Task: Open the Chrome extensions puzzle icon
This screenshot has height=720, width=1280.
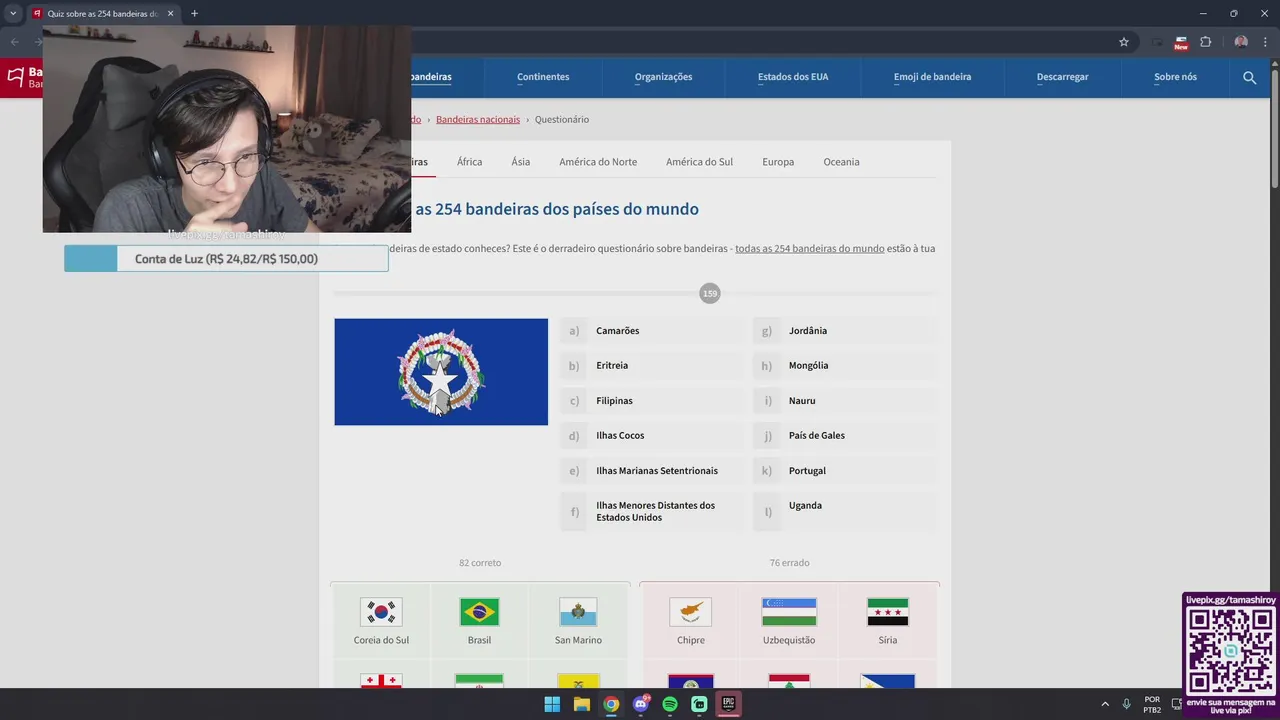Action: pos(1206,42)
